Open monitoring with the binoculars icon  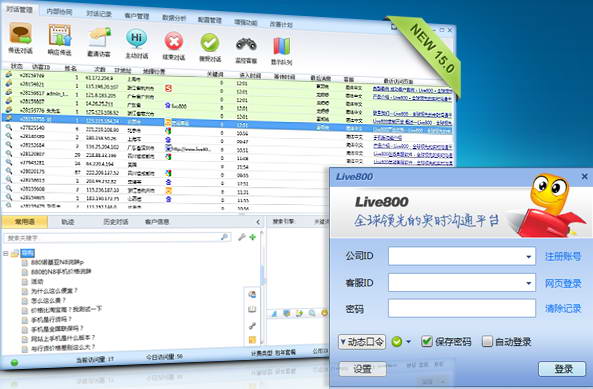coord(246,45)
